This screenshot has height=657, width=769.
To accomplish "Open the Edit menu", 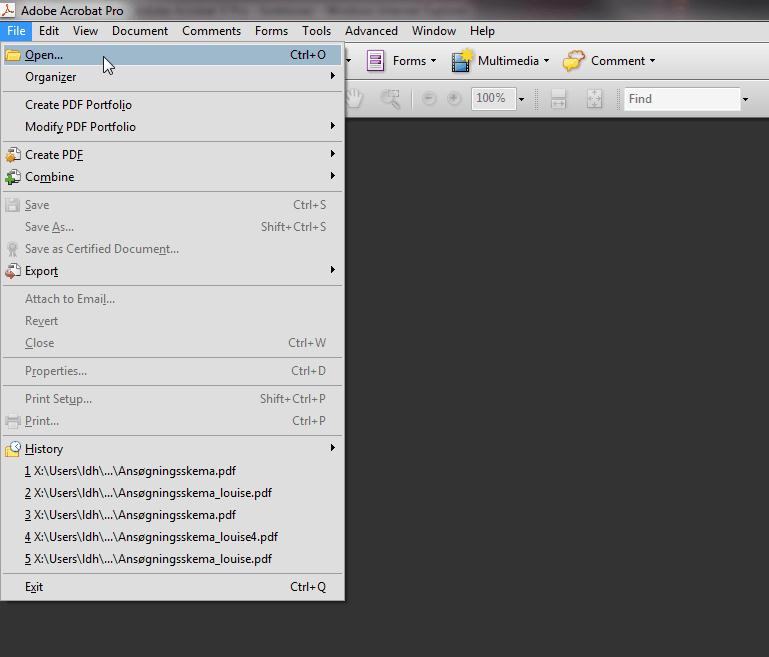I will pos(49,31).
